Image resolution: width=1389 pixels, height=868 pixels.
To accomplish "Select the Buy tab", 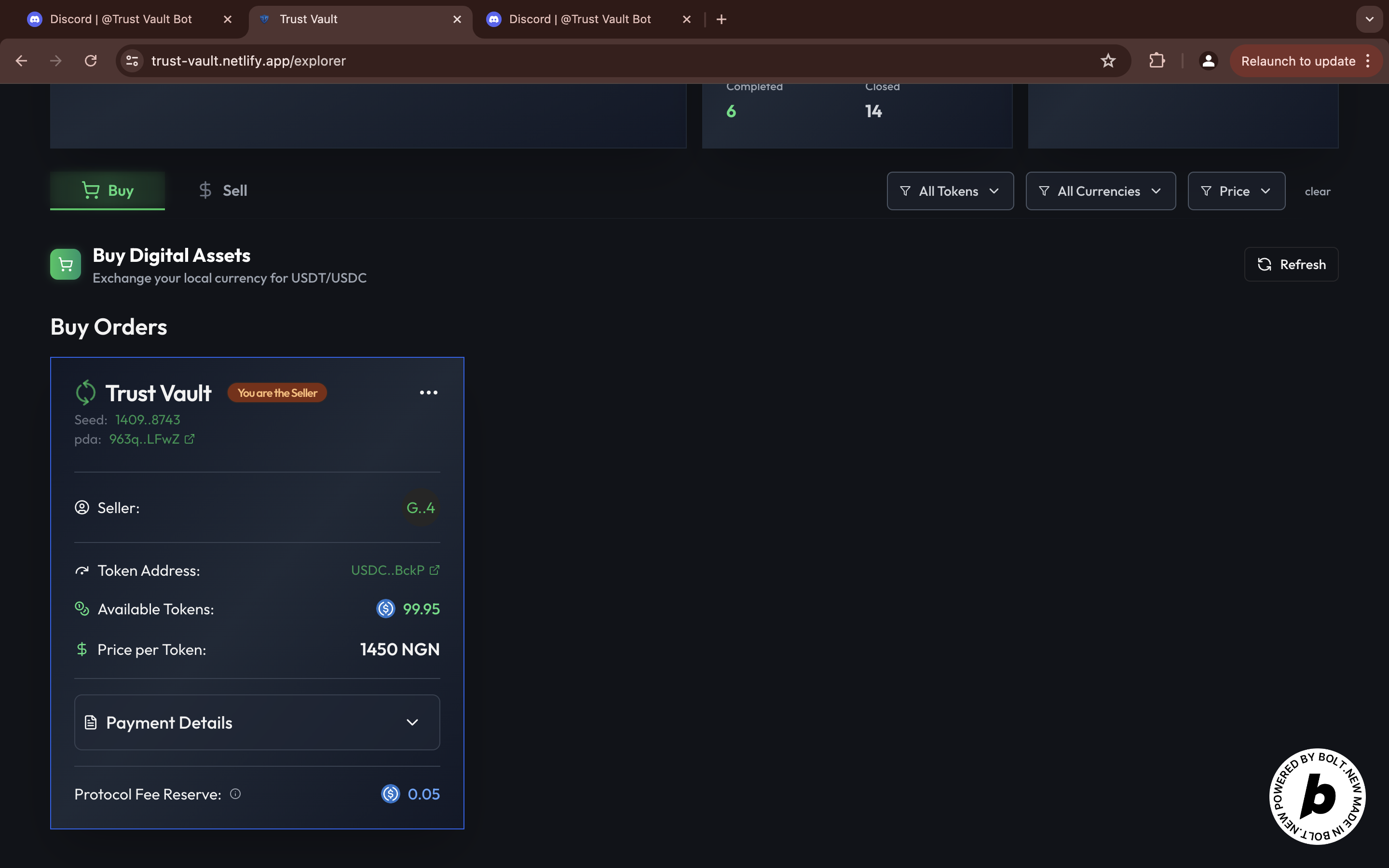I will [x=108, y=190].
